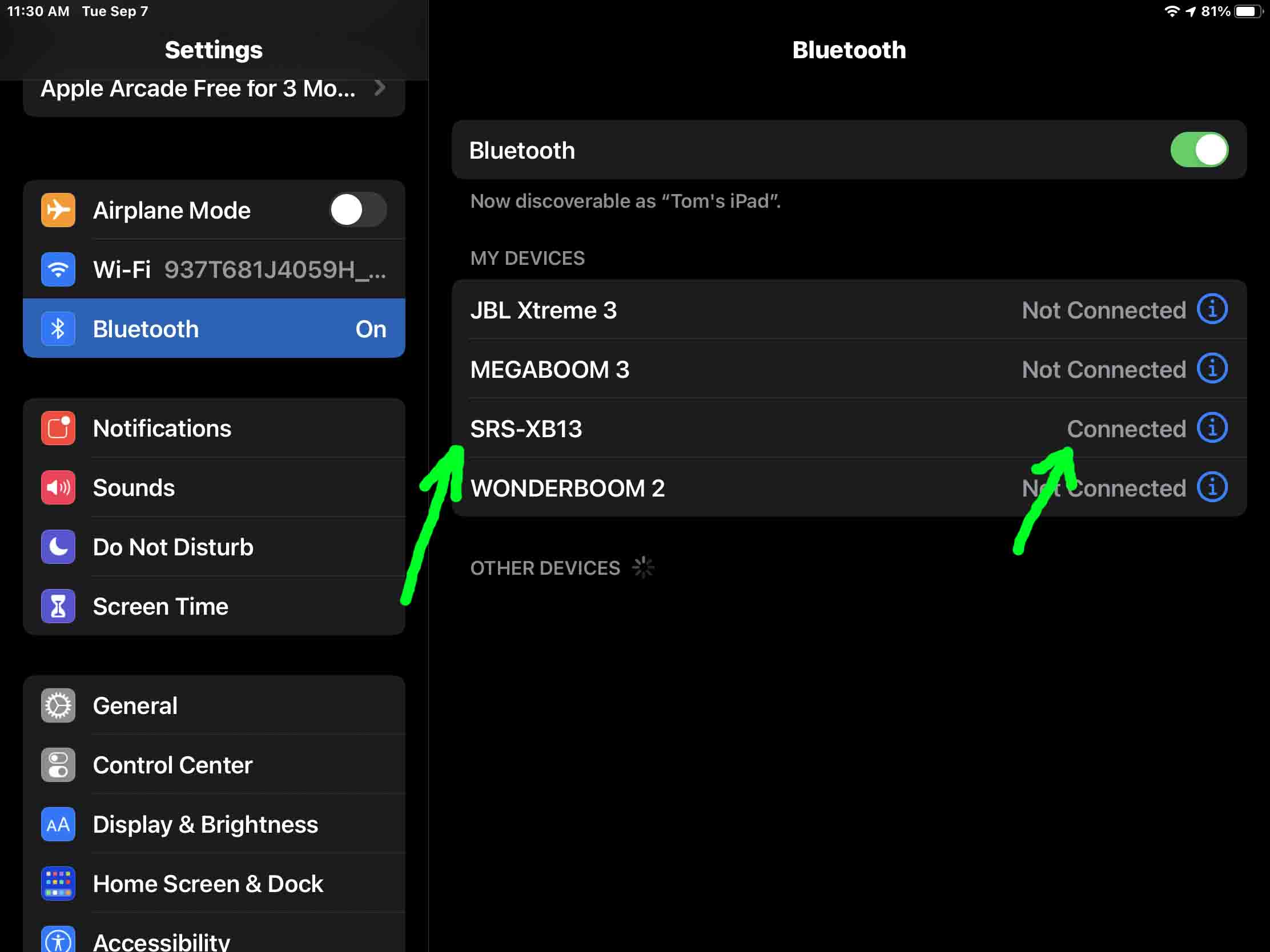Tap the Display & Brightness AA icon
The width and height of the screenshot is (1270, 952).
point(58,824)
